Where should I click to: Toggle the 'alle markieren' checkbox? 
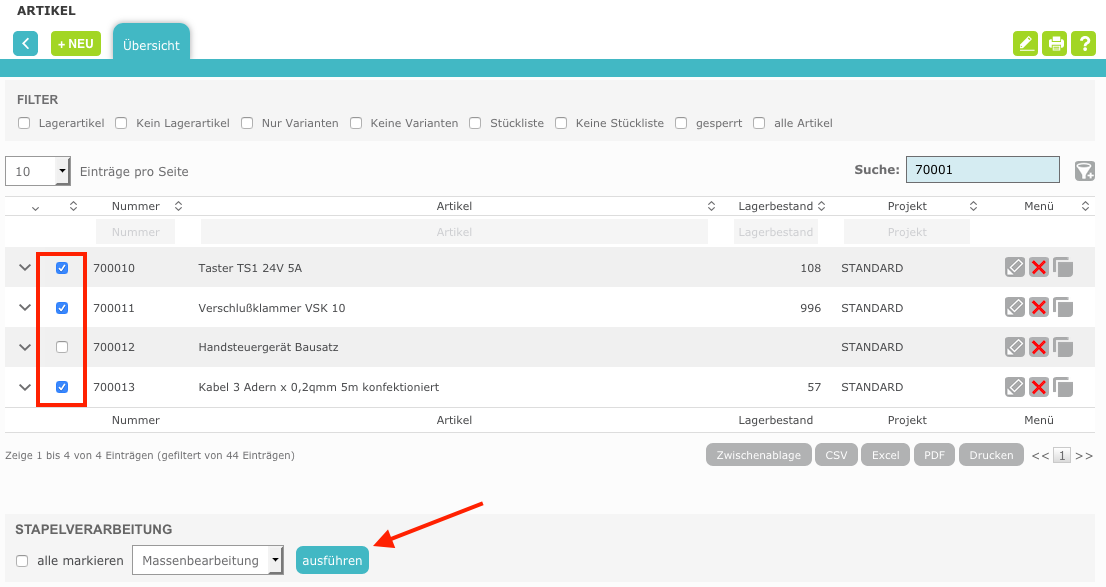(x=22, y=561)
